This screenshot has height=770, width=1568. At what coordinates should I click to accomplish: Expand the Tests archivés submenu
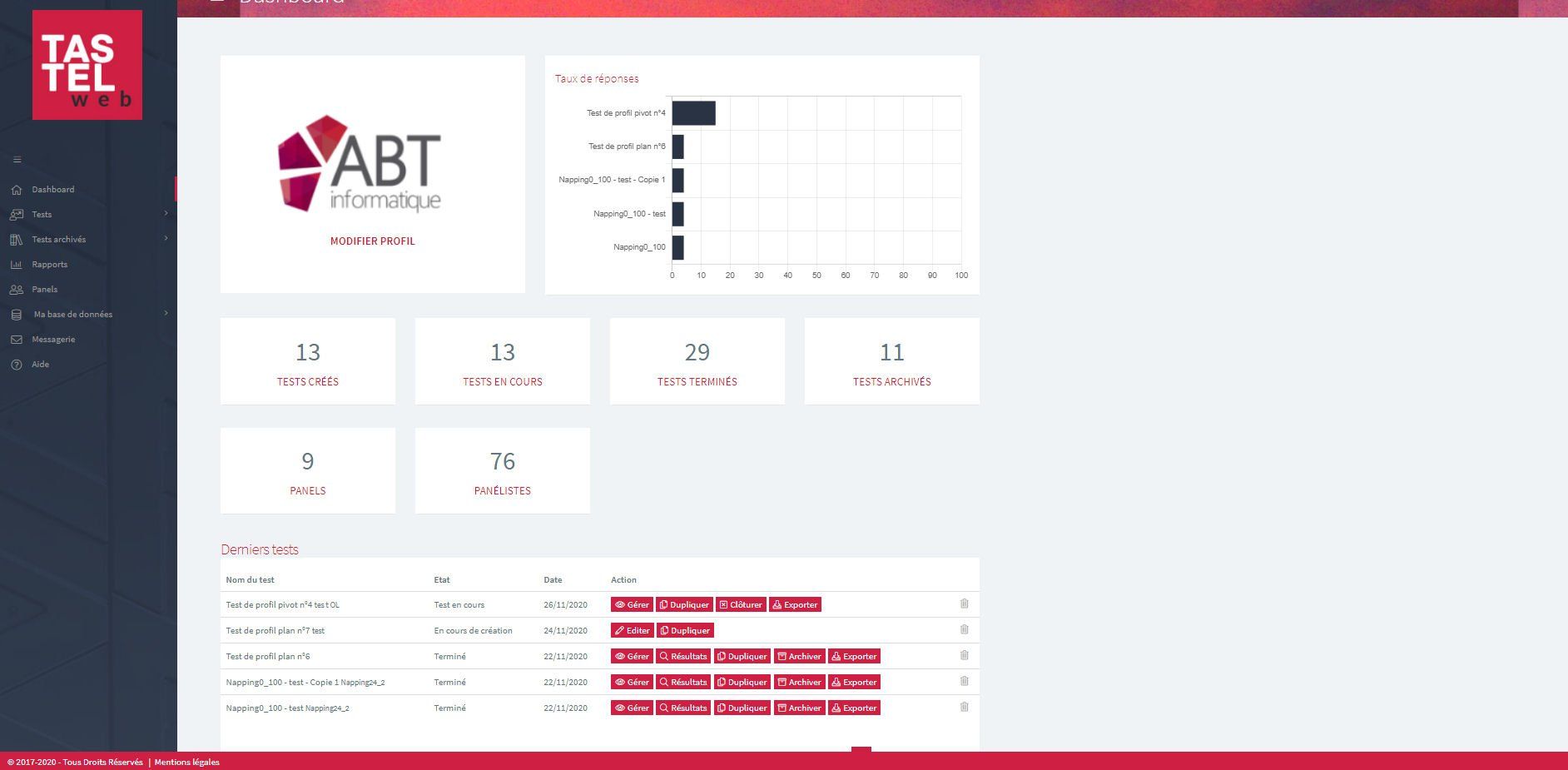(166, 239)
